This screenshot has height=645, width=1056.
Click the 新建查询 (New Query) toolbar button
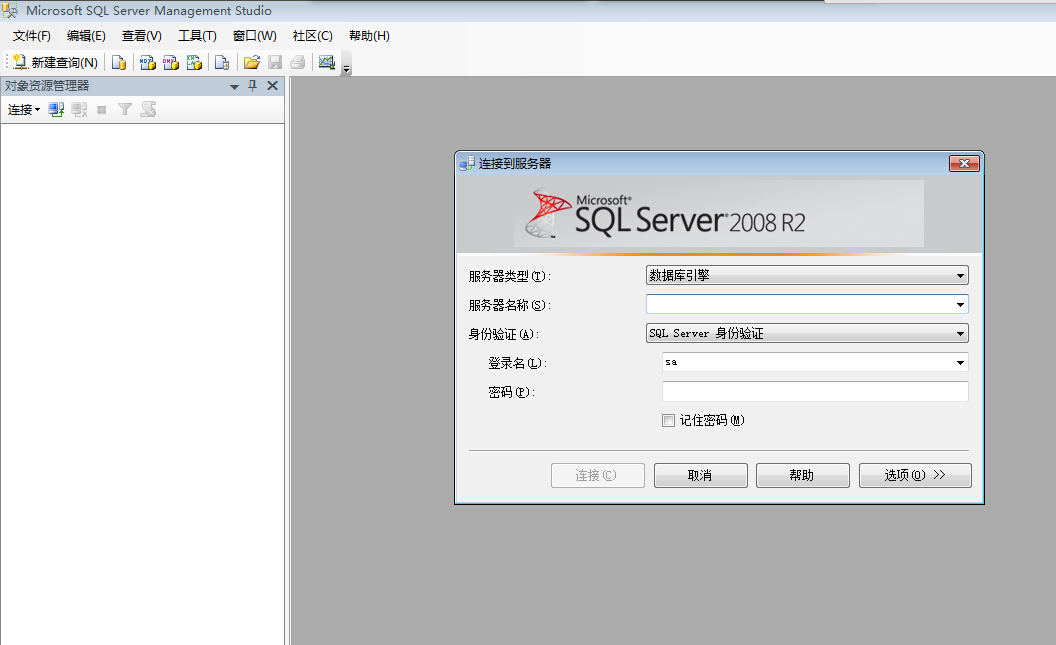[56, 63]
